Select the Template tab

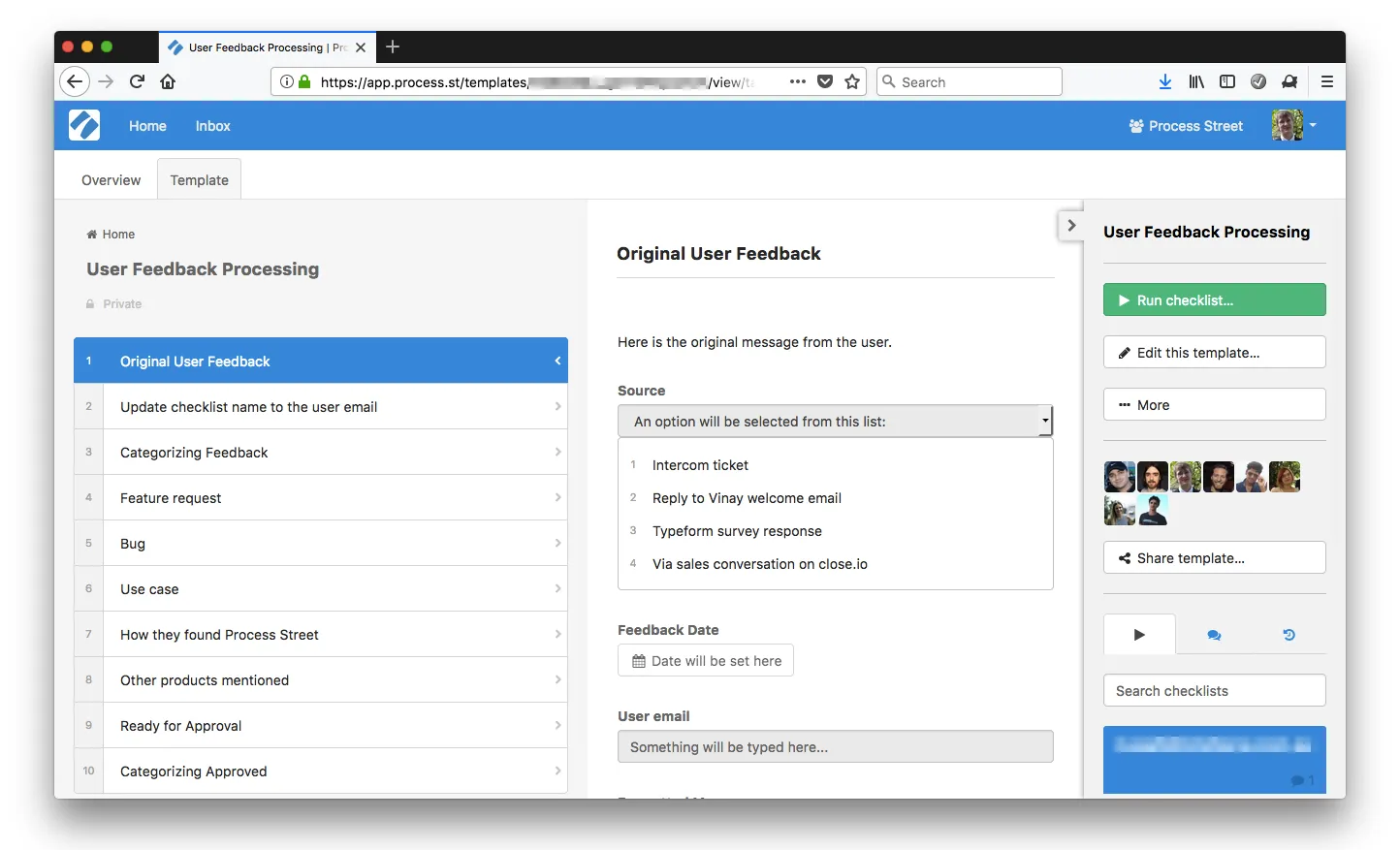[199, 180]
